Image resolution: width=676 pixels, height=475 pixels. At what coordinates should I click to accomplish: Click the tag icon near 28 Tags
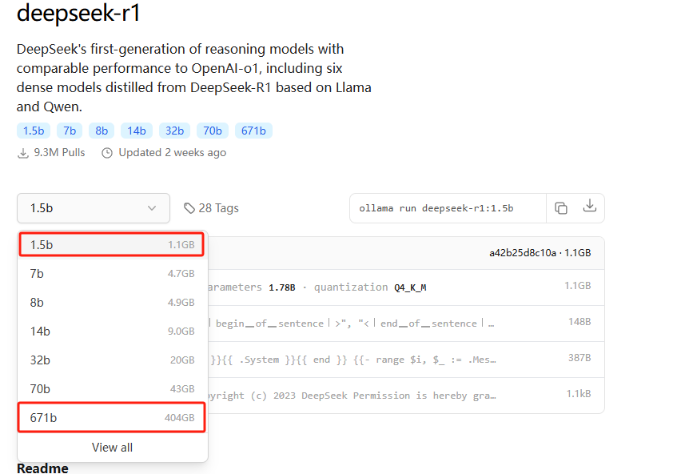pos(190,208)
